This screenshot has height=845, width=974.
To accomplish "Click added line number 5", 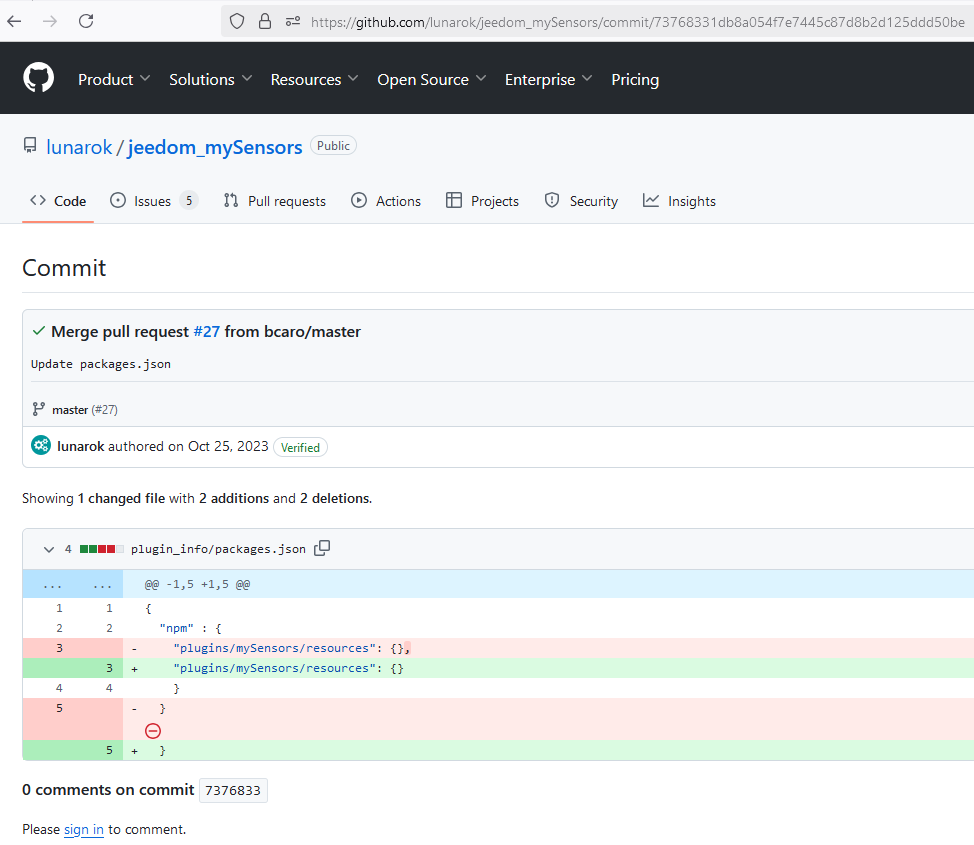I will click(x=109, y=750).
